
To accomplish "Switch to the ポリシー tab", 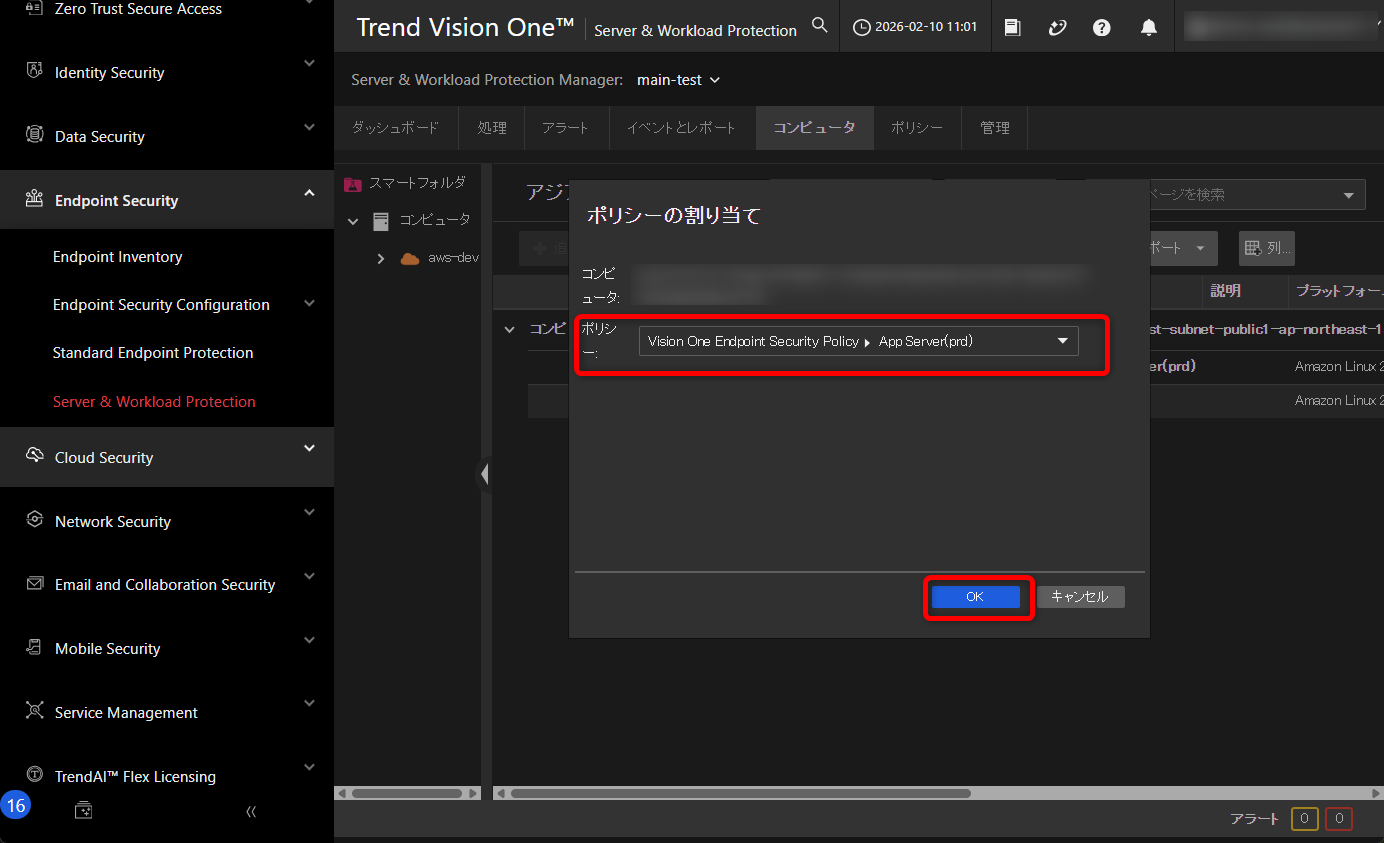I will click(x=916, y=128).
